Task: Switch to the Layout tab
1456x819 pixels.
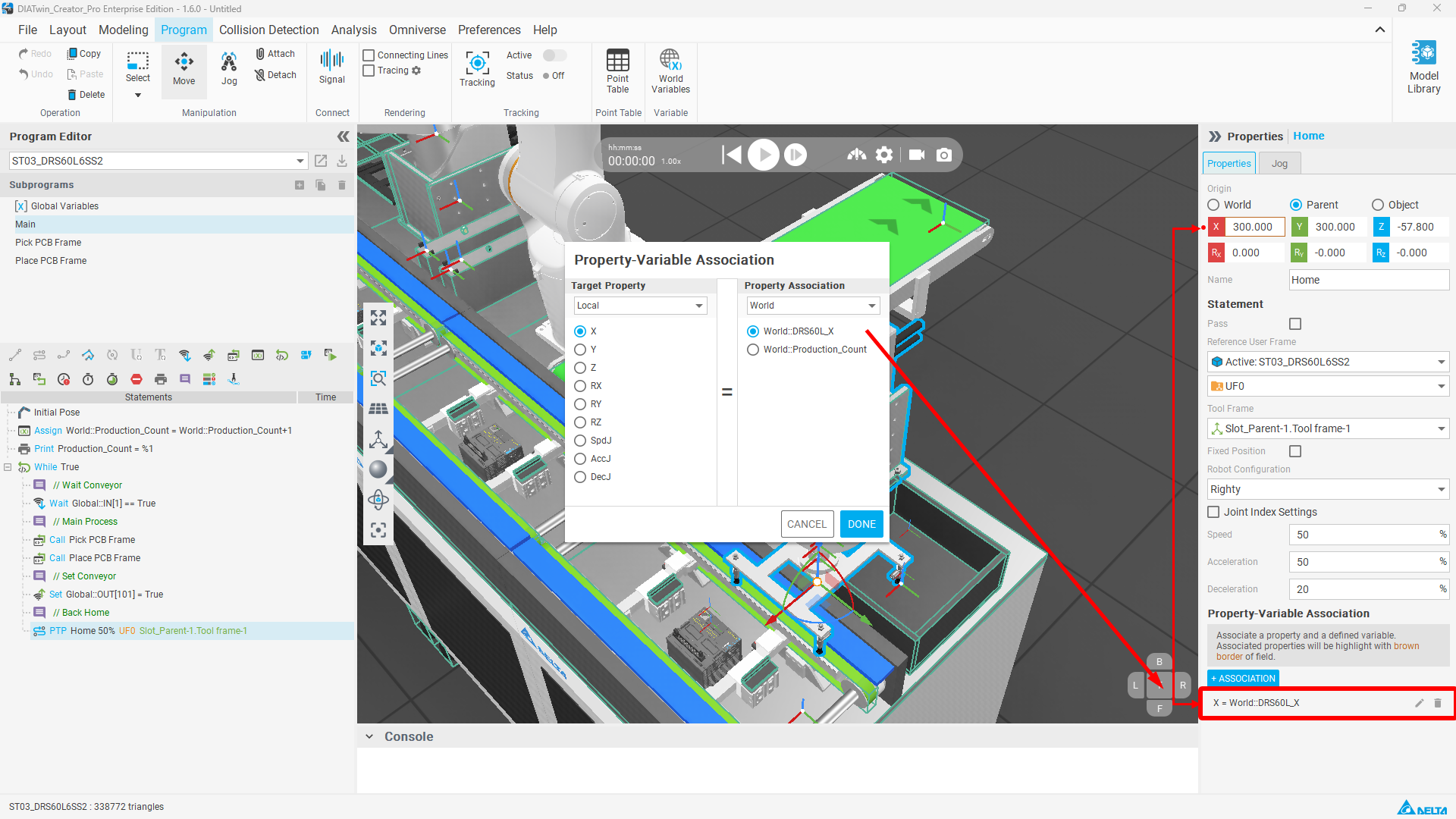Action: pyautogui.click(x=67, y=30)
